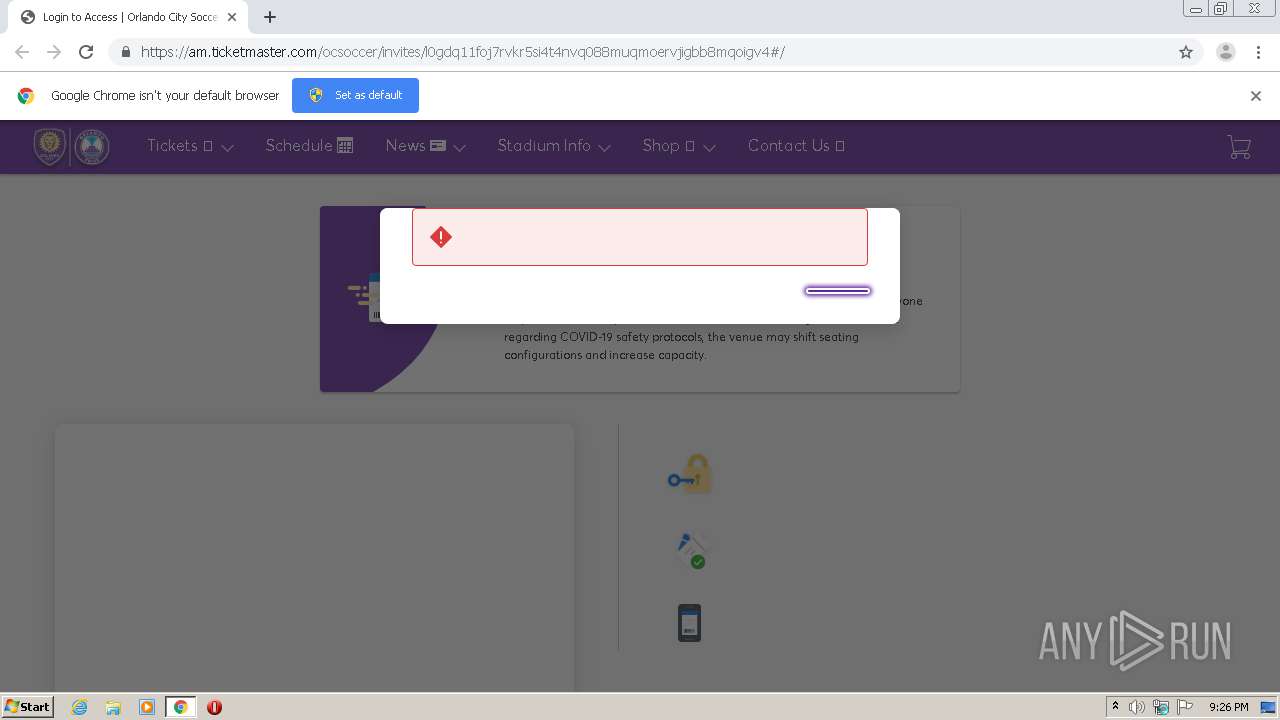This screenshot has width=1280, height=720.
Task: Reload the page with refresh icon
Action: [86, 52]
